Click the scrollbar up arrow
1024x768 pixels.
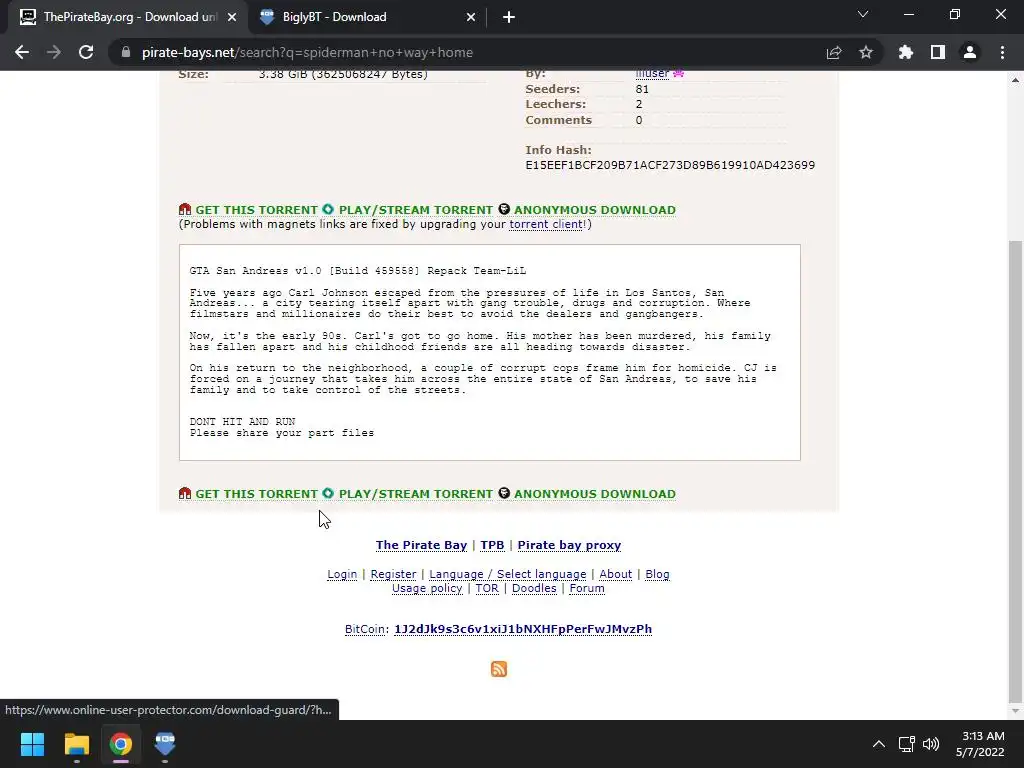click(1015, 80)
